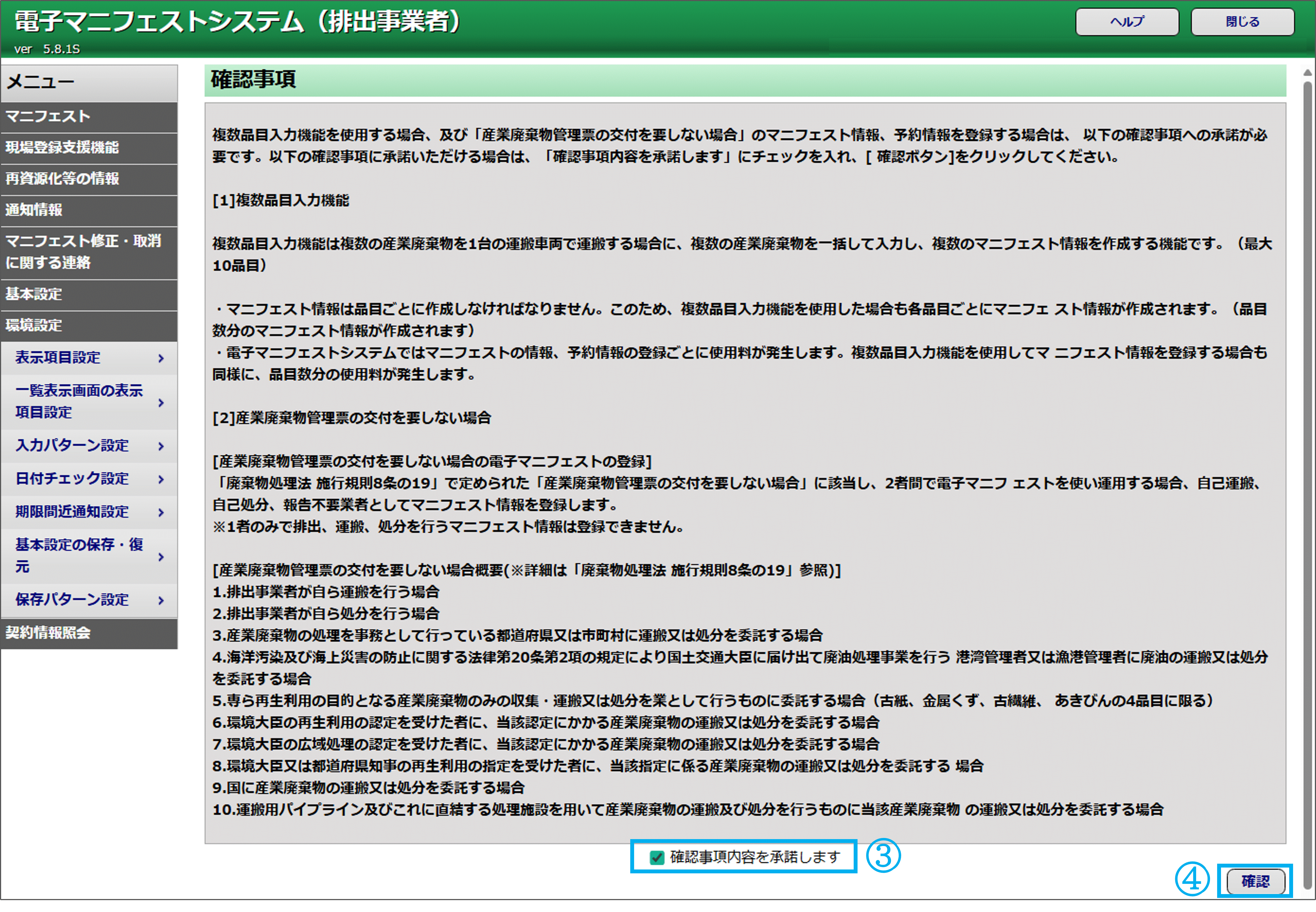Click arrow beside 一覧表示画面の表示項目設定

[x=161, y=403]
